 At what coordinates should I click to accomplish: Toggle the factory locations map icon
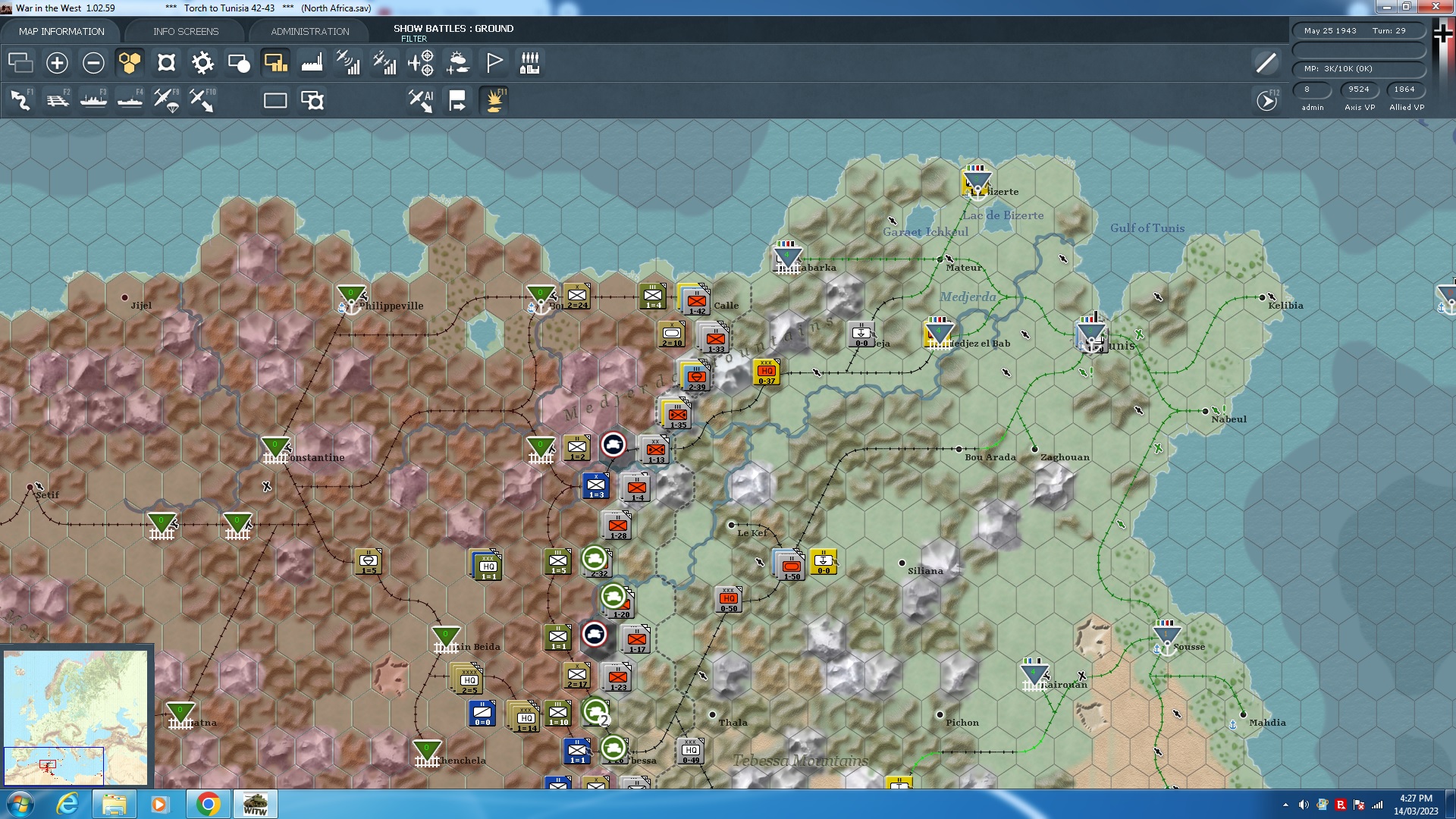[312, 63]
